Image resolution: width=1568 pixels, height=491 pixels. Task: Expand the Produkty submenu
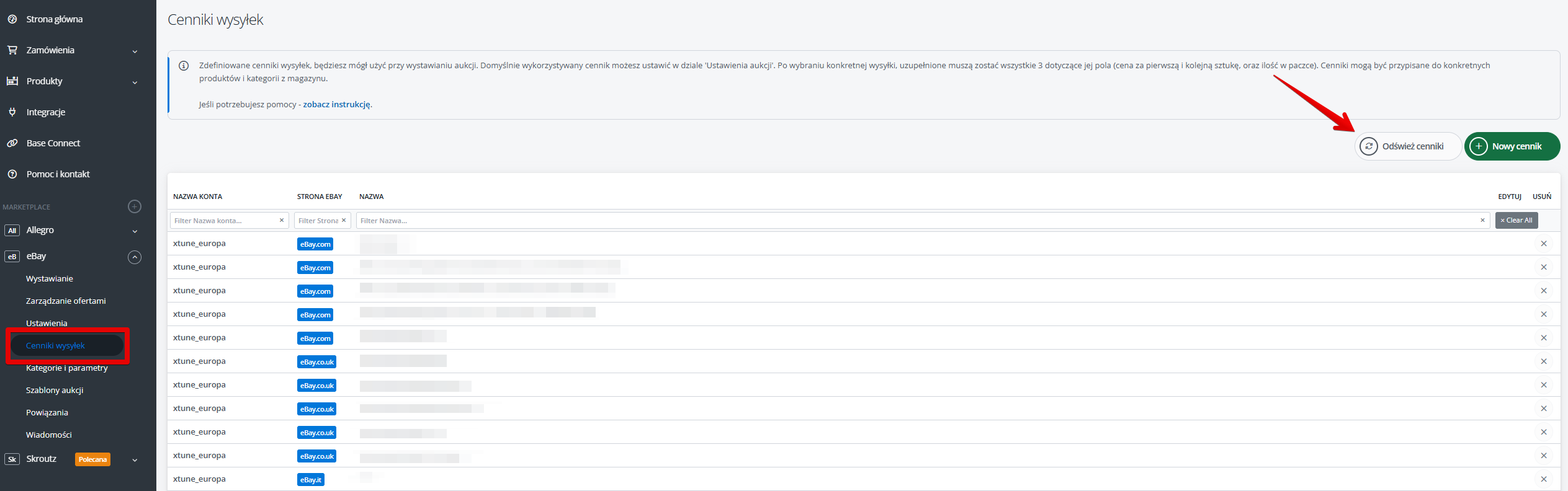pyautogui.click(x=135, y=82)
